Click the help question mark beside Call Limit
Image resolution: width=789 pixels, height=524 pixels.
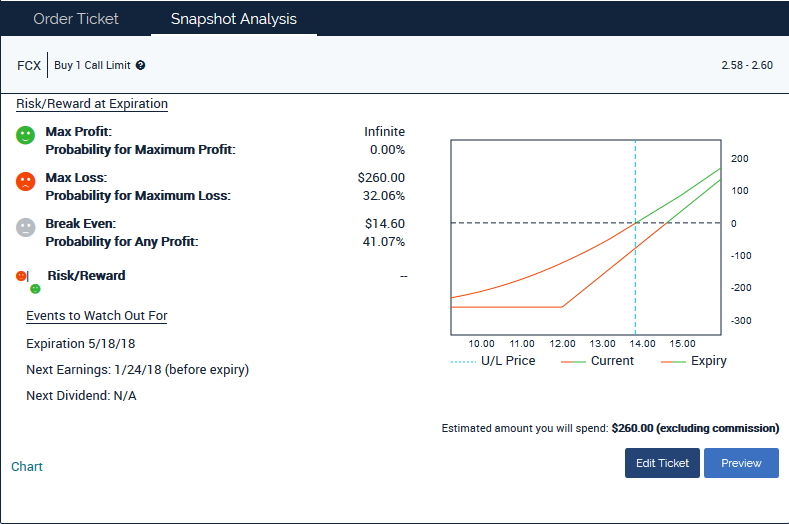[141, 66]
